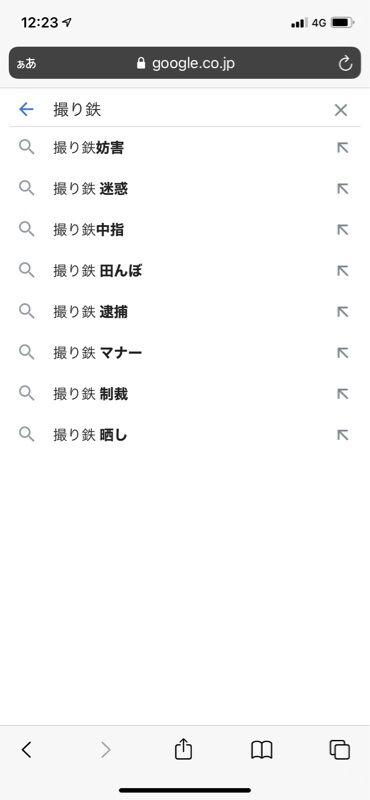Open the 撮り鉄 逮捕 suggestion
This screenshot has width=370, height=800.
185,311
